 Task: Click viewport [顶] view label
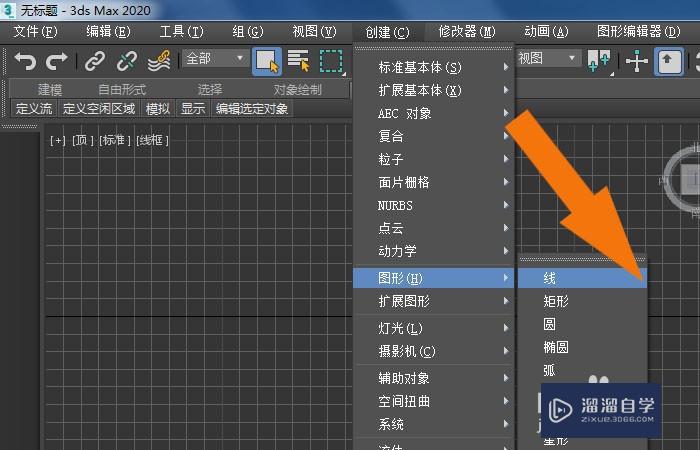(x=83, y=141)
